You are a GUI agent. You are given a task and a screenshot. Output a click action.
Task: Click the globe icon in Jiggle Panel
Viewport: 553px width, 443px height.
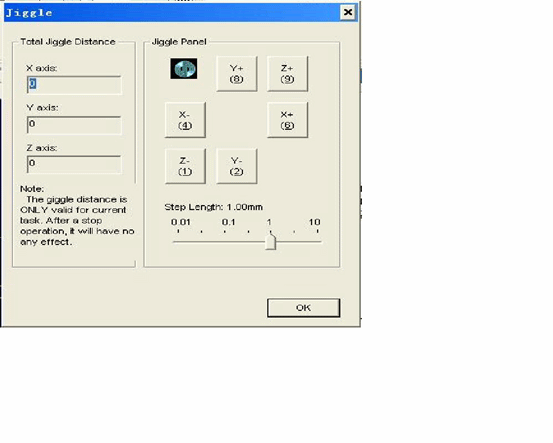pos(183,68)
